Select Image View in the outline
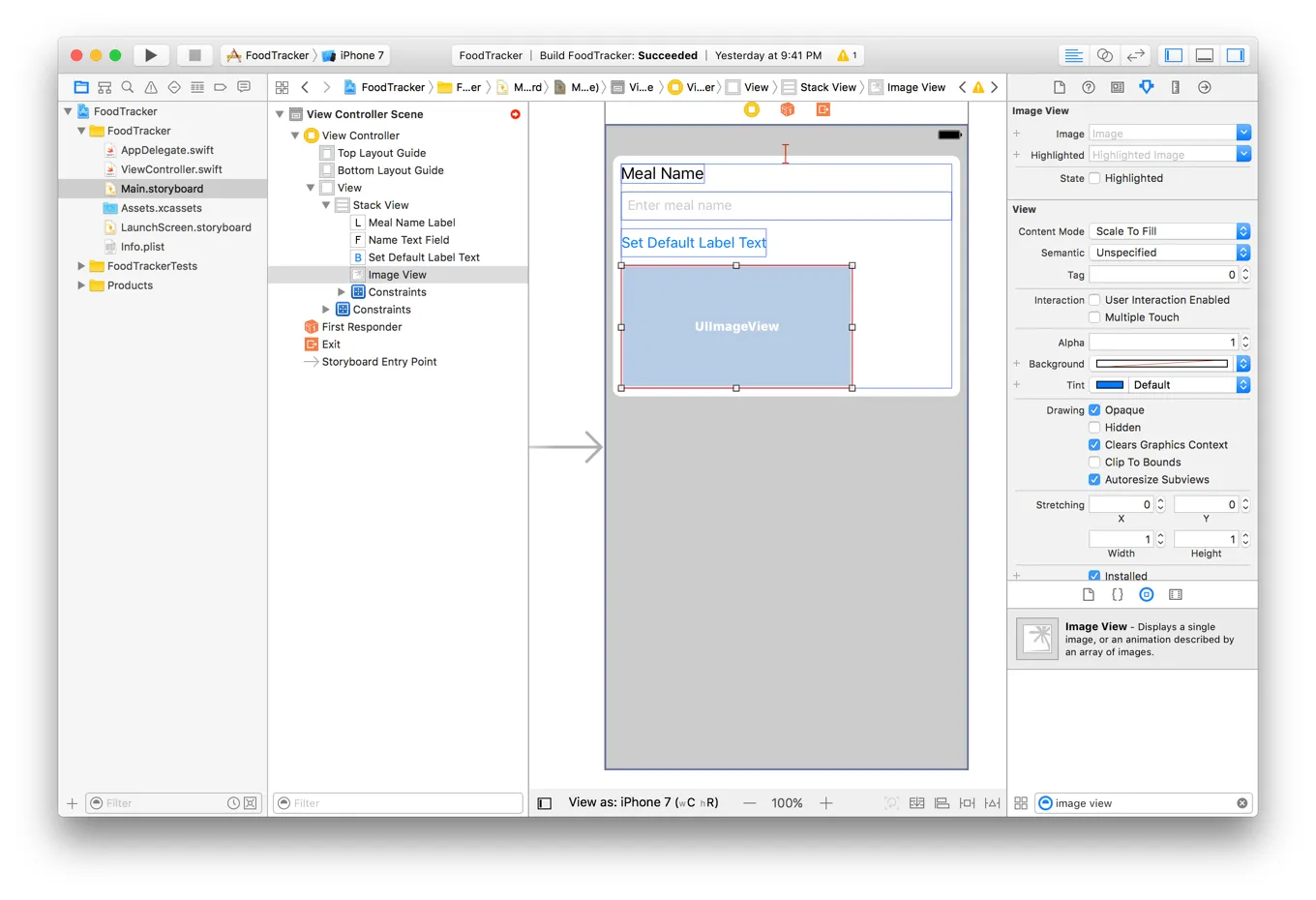 pos(398,275)
